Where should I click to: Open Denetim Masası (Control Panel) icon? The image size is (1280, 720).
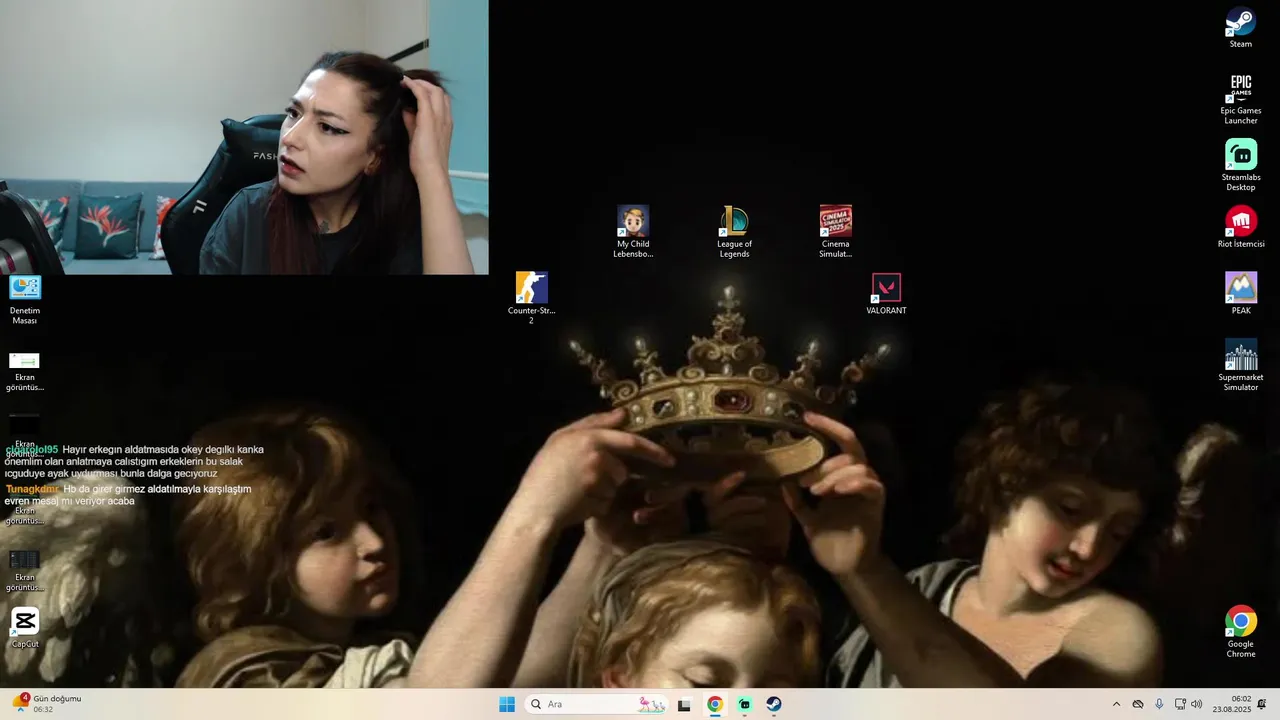click(25, 299)
